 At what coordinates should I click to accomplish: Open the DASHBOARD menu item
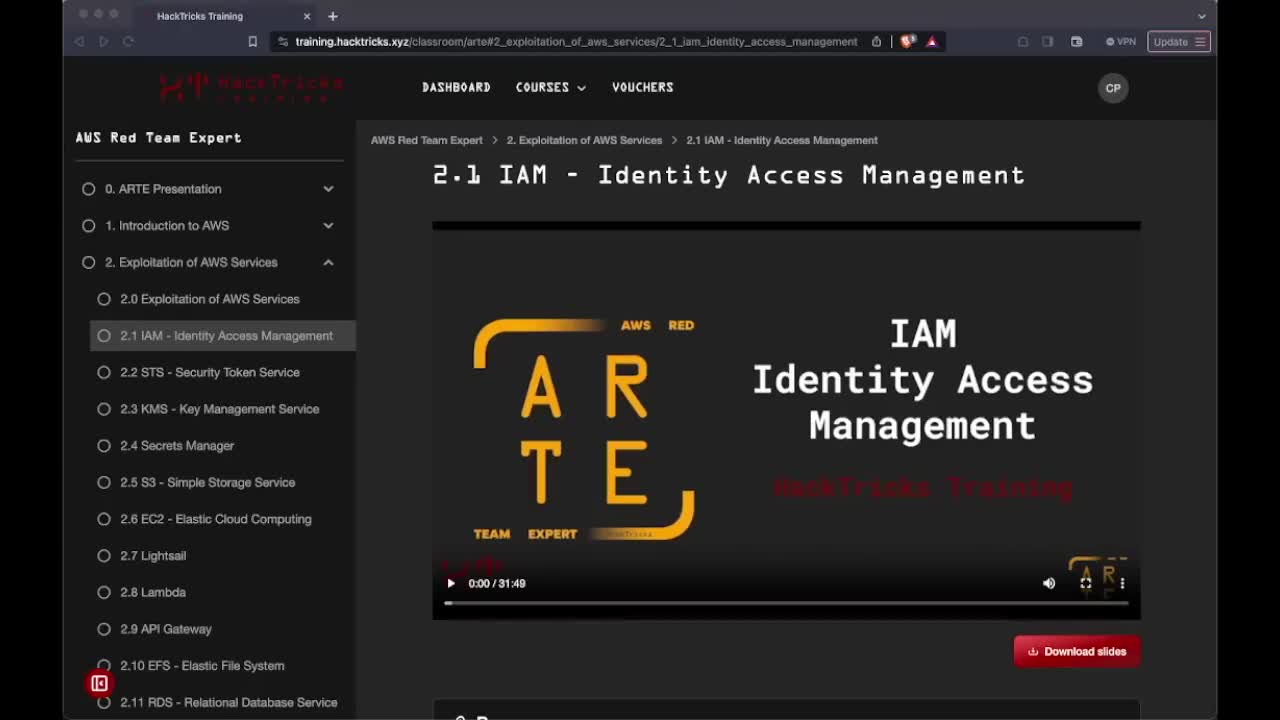(456, 87)
